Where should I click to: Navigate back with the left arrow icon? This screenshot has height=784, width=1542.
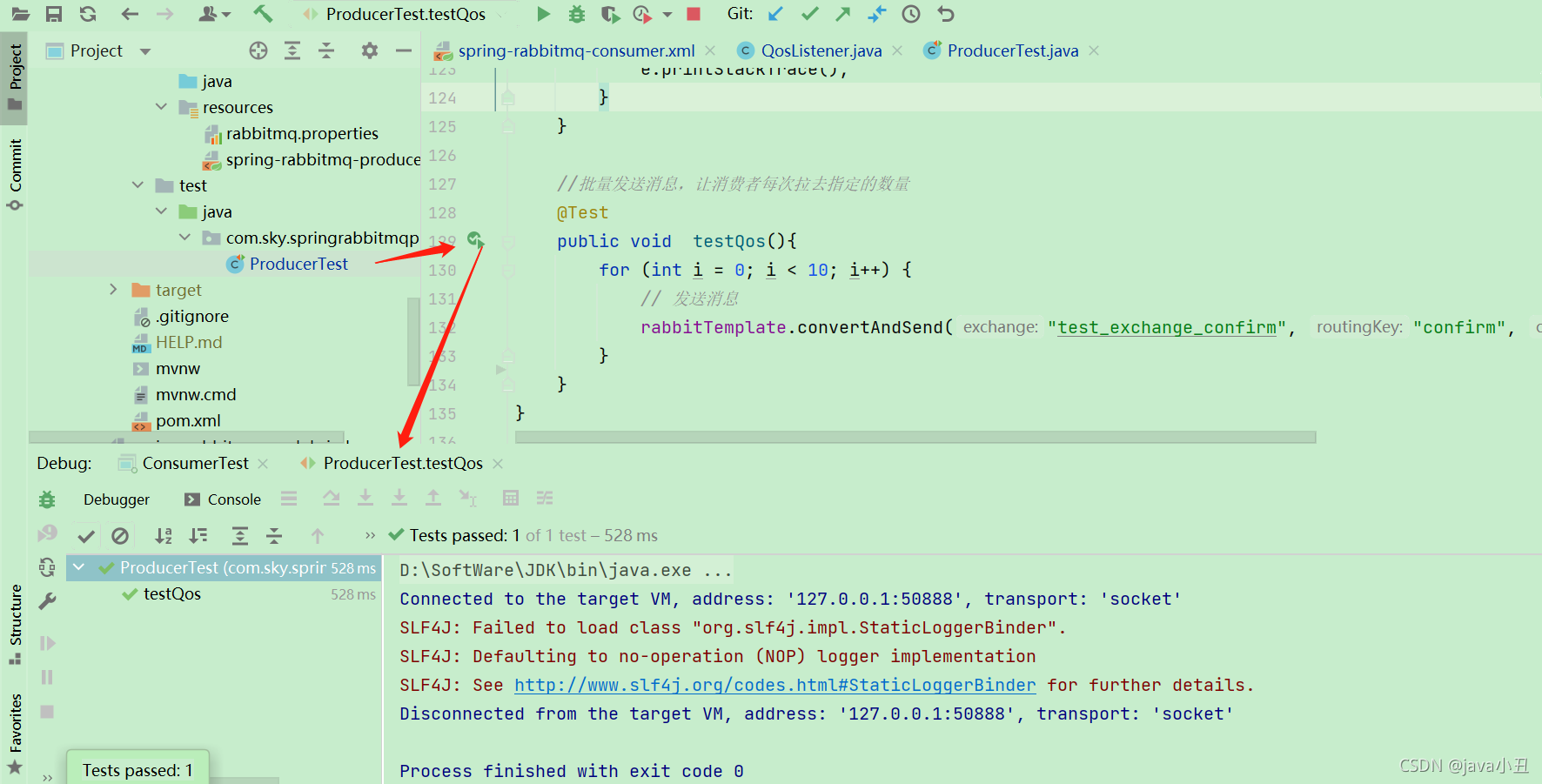pyautogui.click(x=131, y=14)
